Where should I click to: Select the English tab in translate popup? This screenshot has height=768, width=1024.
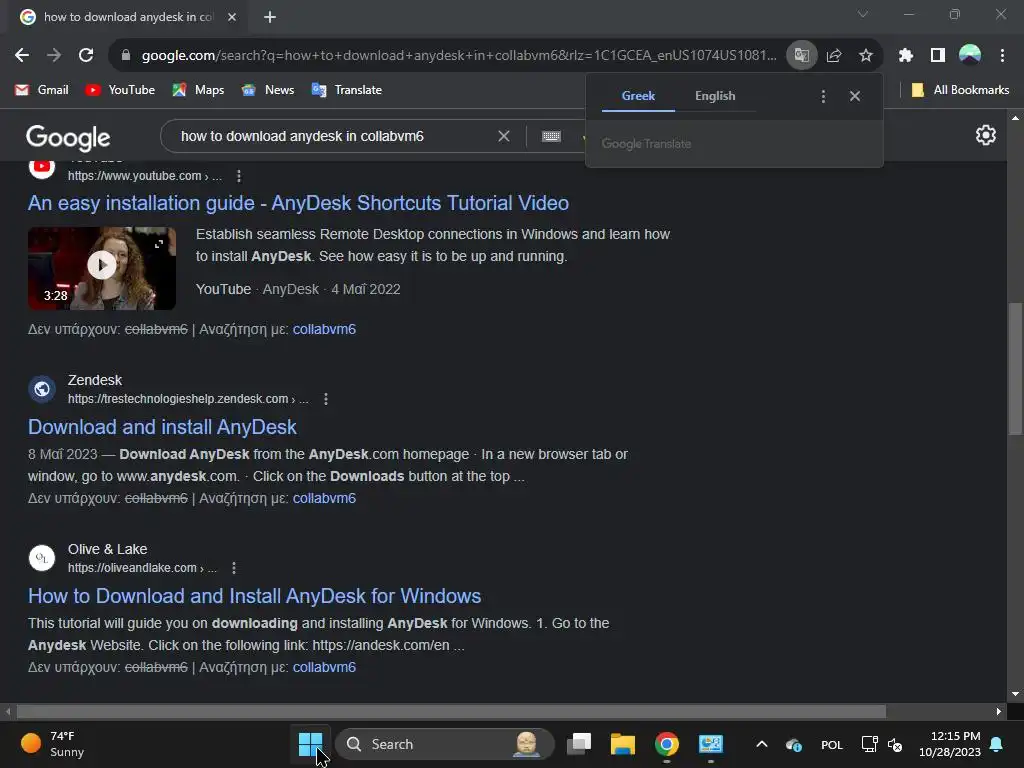pos(715,96)
